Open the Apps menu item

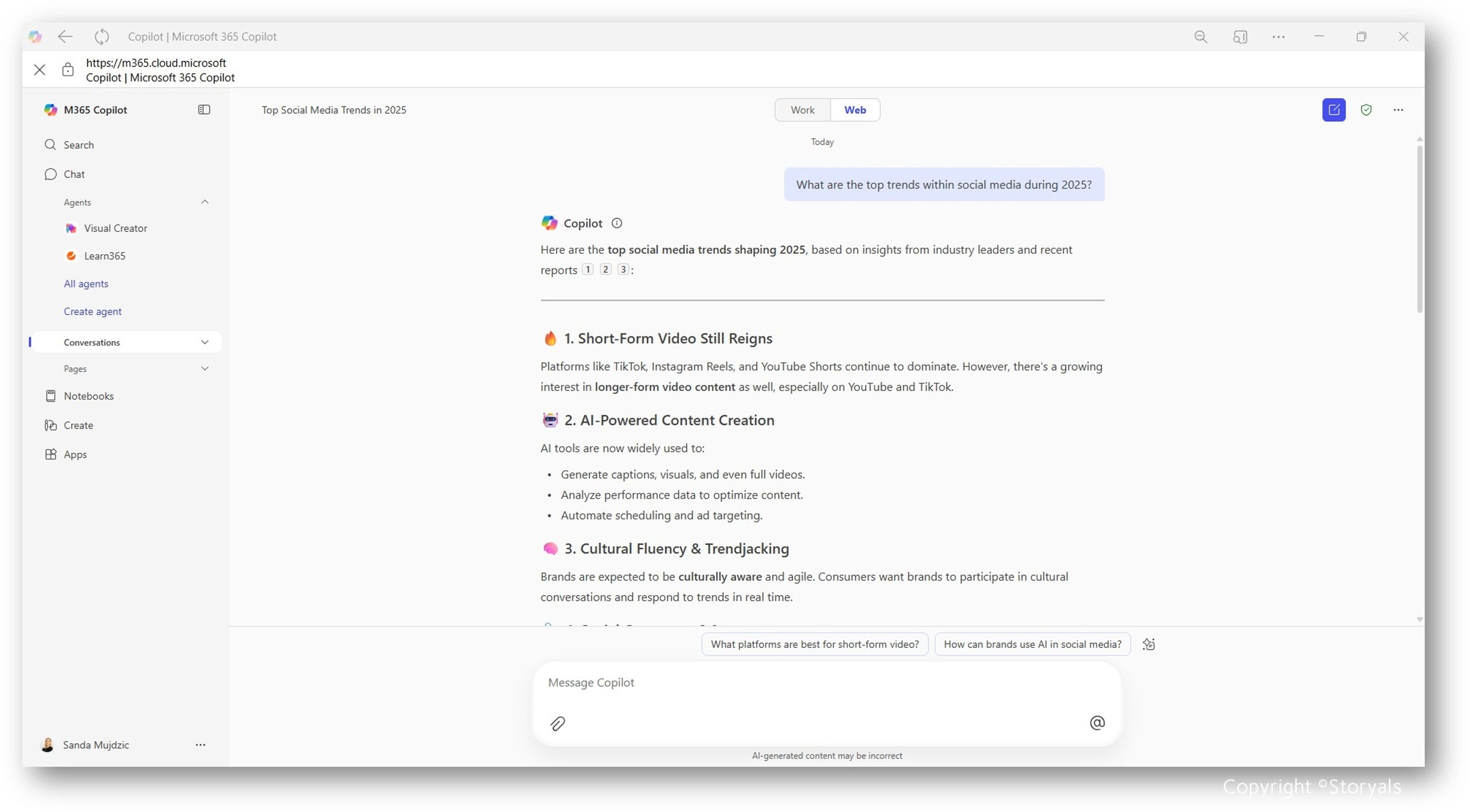[x=75, y=454]
